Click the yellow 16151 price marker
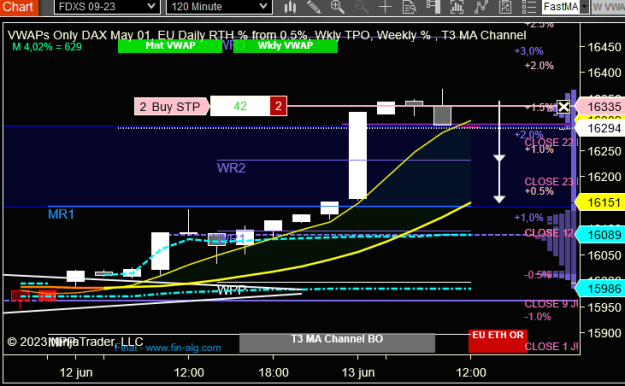The width and height of the screenshot is (625, 386). pos(600,203)
